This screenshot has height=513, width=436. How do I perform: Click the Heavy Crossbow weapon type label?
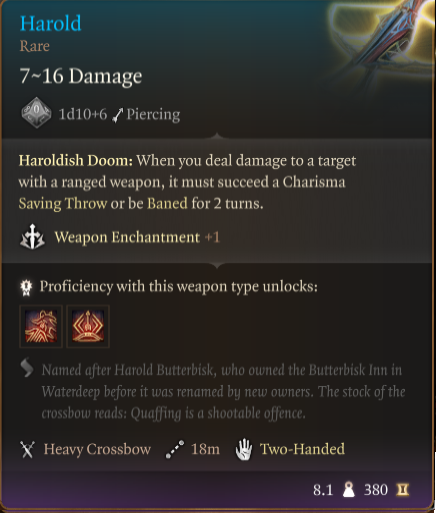pos(97,449)
